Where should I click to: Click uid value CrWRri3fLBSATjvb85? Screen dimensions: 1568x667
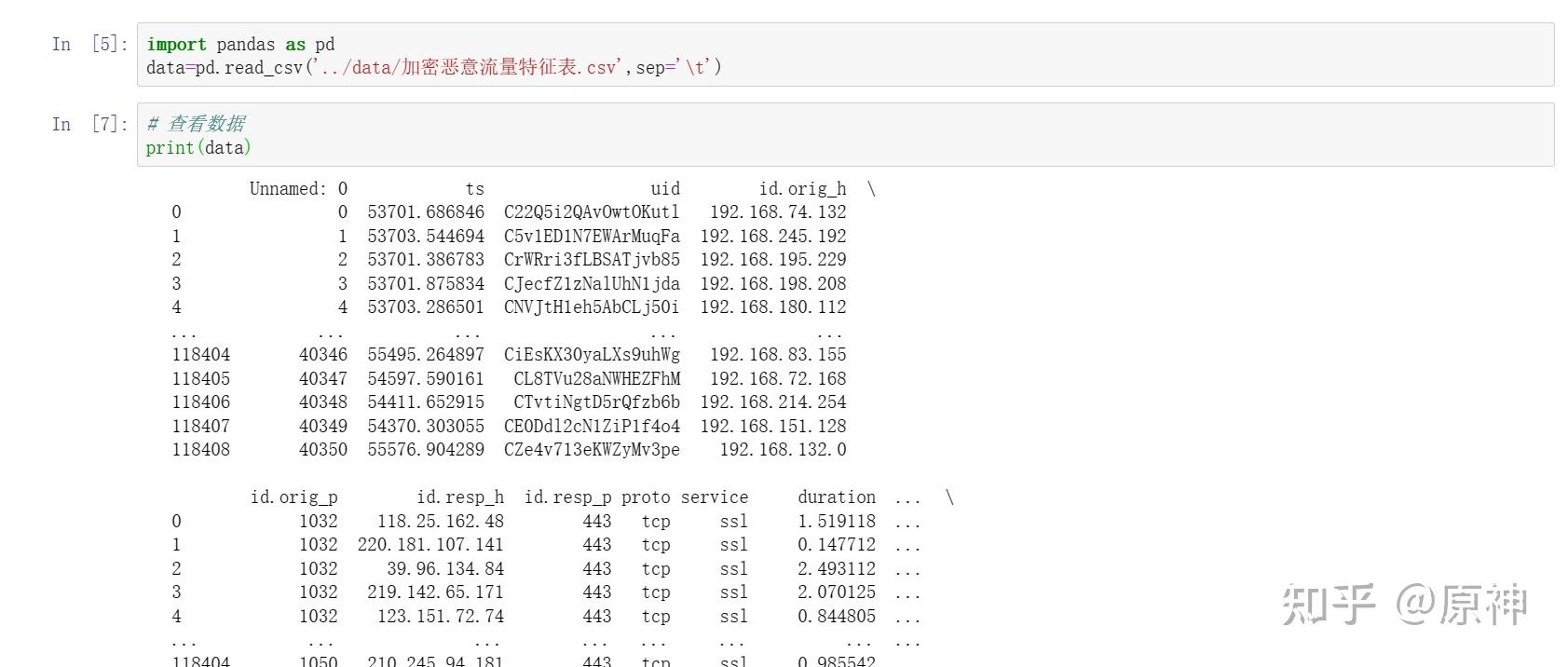click(x=592, y=260)
